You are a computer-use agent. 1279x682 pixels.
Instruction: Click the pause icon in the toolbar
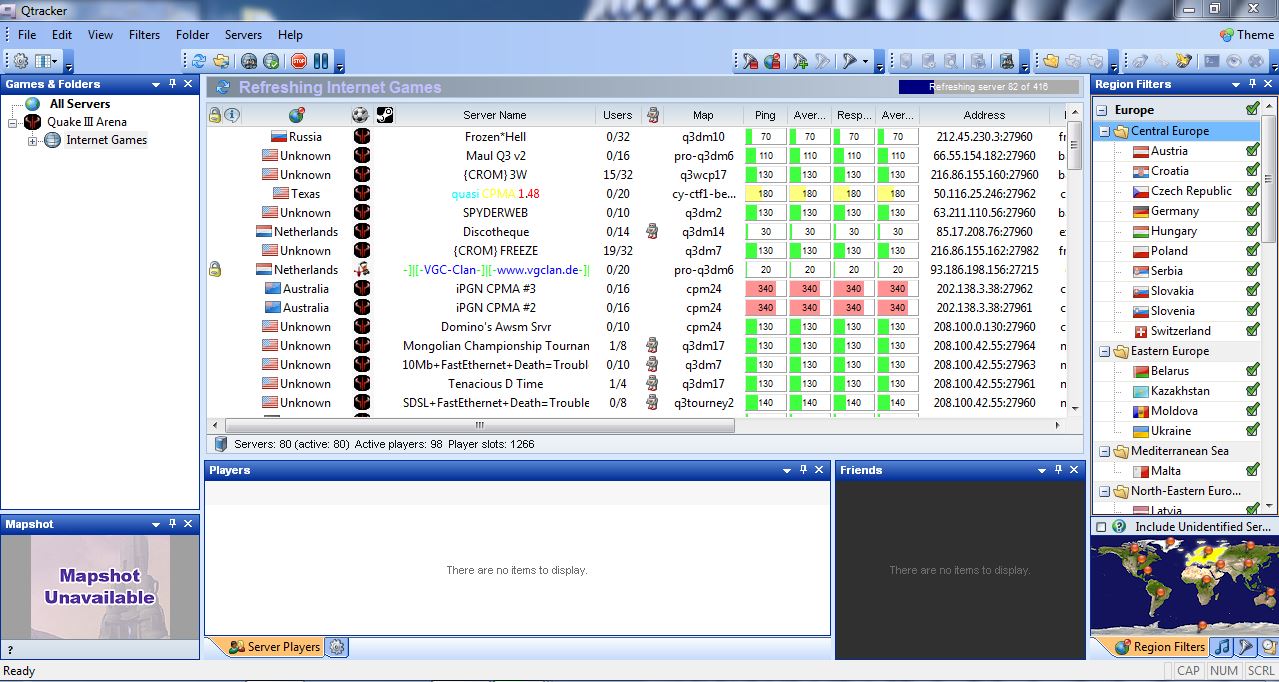click(x=321, y=61)
